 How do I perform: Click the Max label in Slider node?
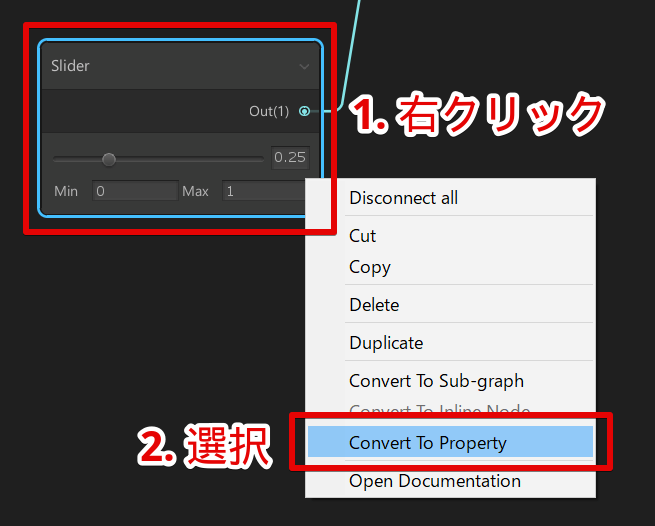pos(195,191)
